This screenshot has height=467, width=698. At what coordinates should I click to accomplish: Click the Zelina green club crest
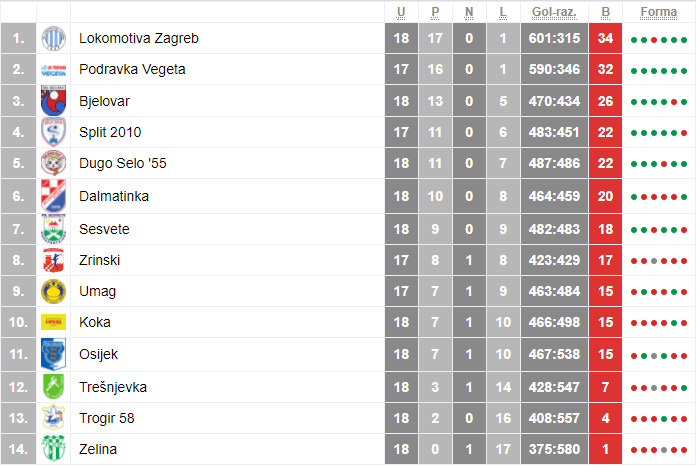53,449
